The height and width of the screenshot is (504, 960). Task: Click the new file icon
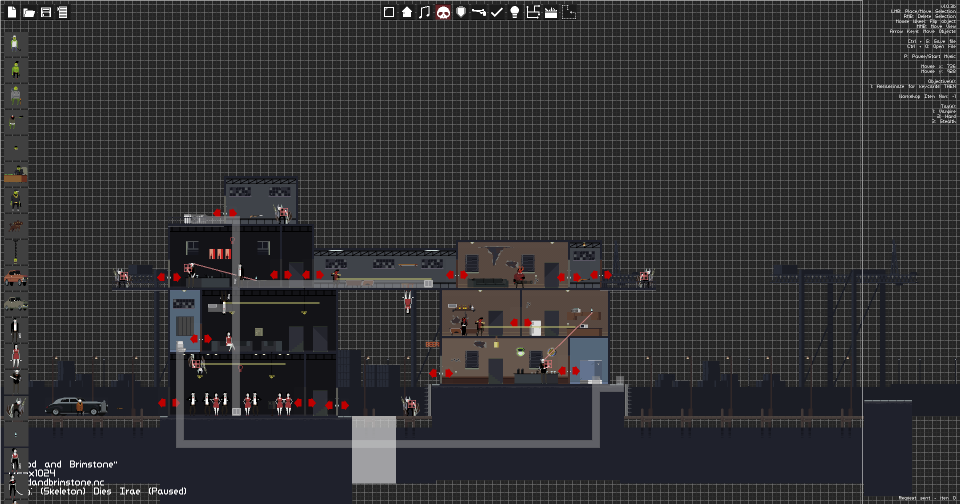pos(12,12)
